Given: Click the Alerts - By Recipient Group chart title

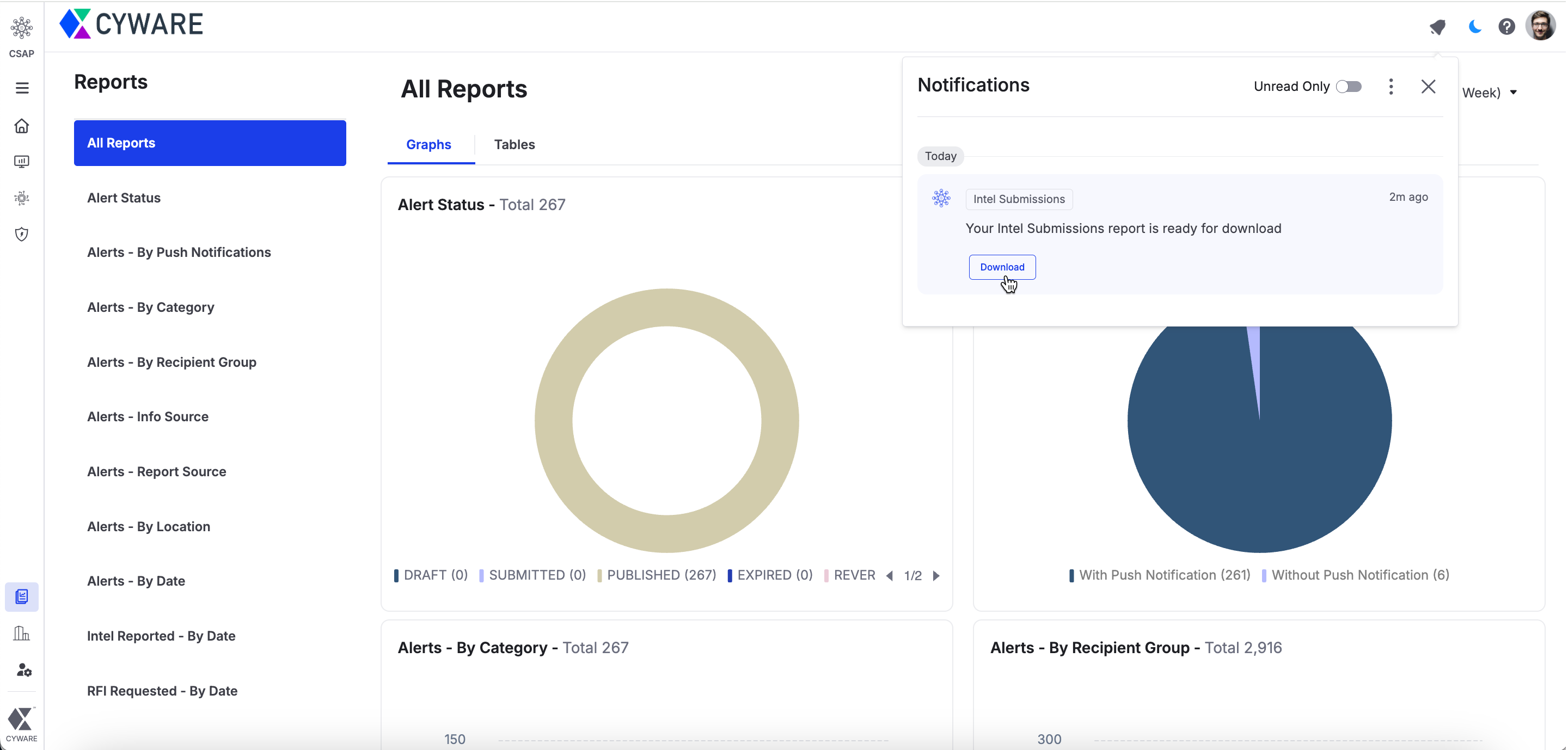Looking at the screenshot, I should tap(1136, 648).
